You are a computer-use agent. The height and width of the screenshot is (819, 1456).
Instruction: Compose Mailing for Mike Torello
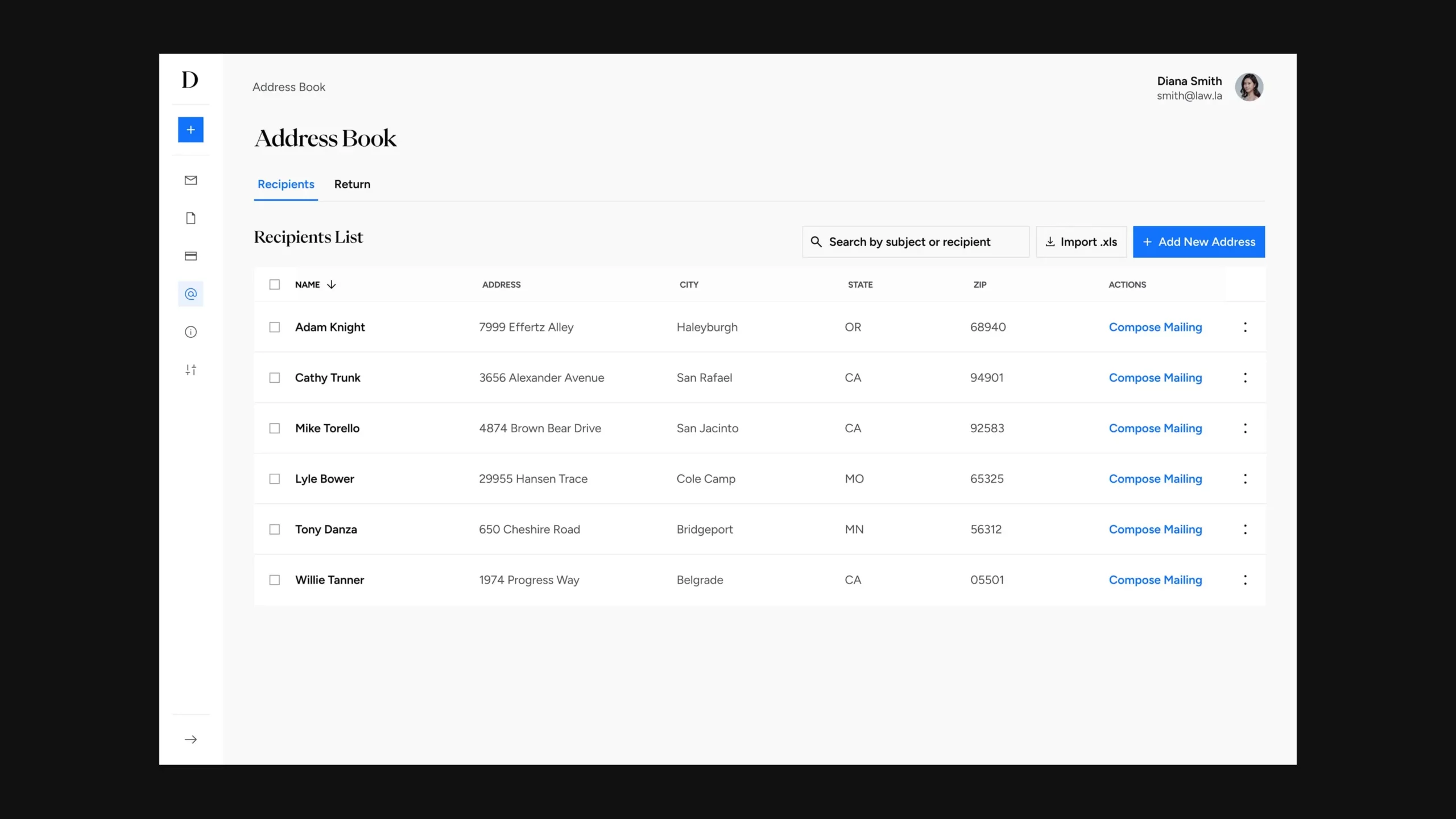coord(1155,428)
